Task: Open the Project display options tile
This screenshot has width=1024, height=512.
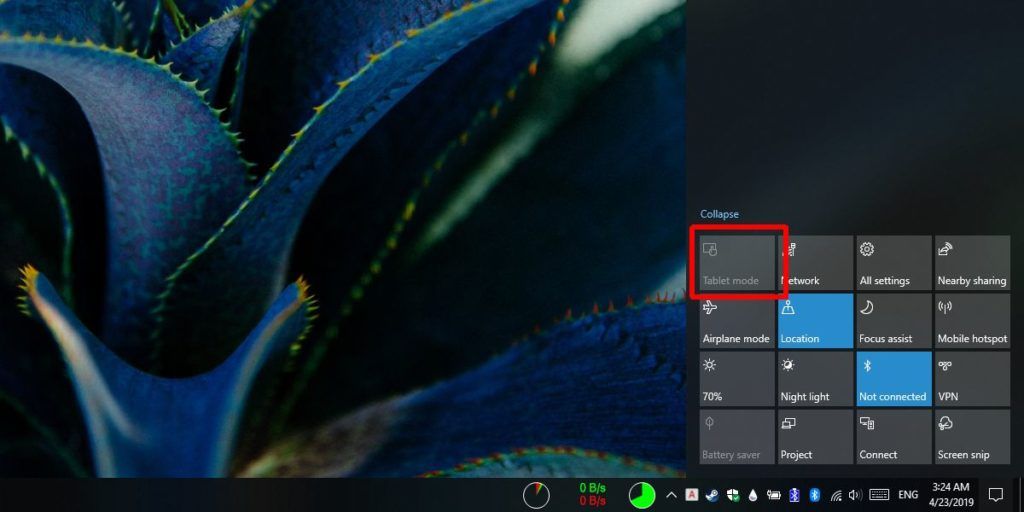Action: coord(815,437)
